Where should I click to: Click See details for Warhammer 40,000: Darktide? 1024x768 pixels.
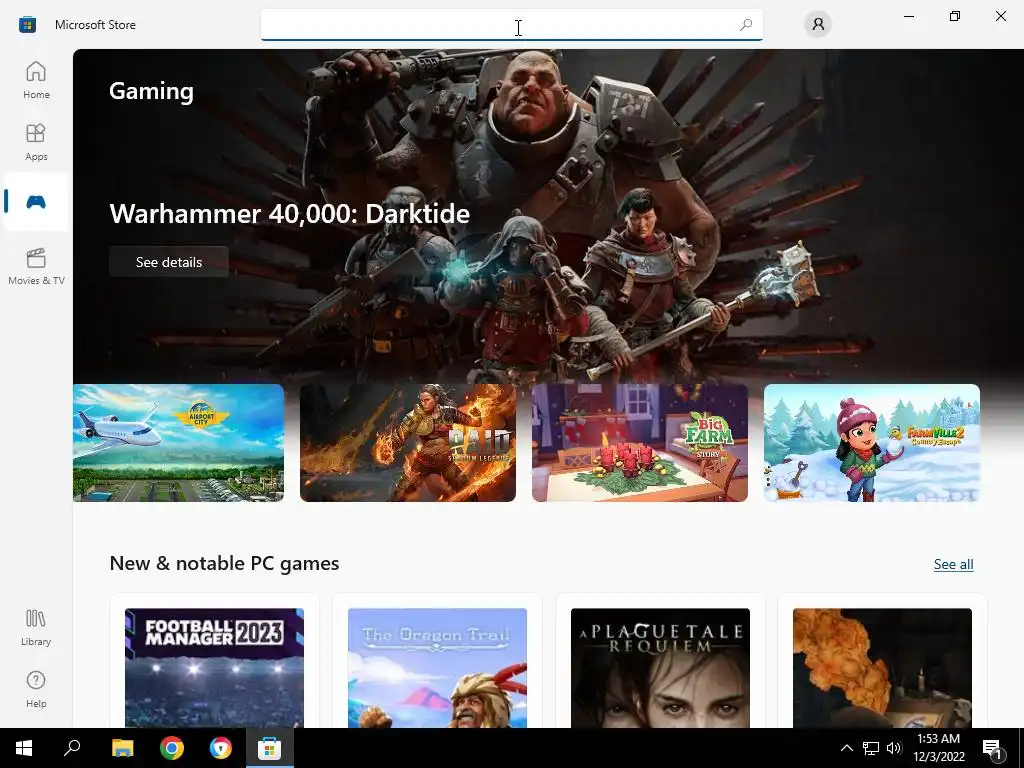pyautogui.click(x=168, y=262)
